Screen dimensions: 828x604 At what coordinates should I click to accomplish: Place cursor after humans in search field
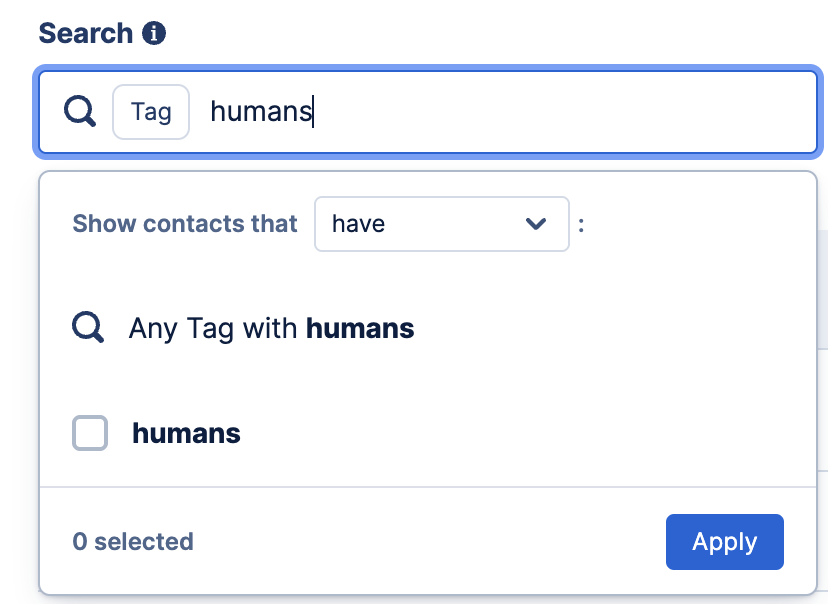click(314, 111)
